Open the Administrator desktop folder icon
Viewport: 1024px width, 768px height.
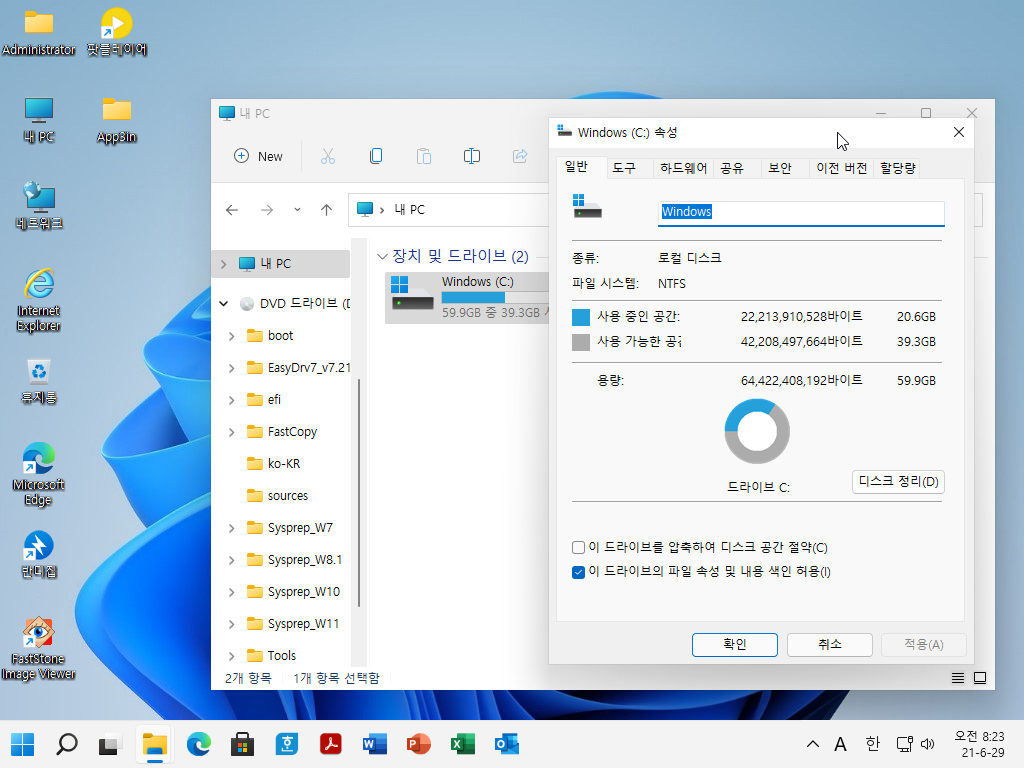39,32
